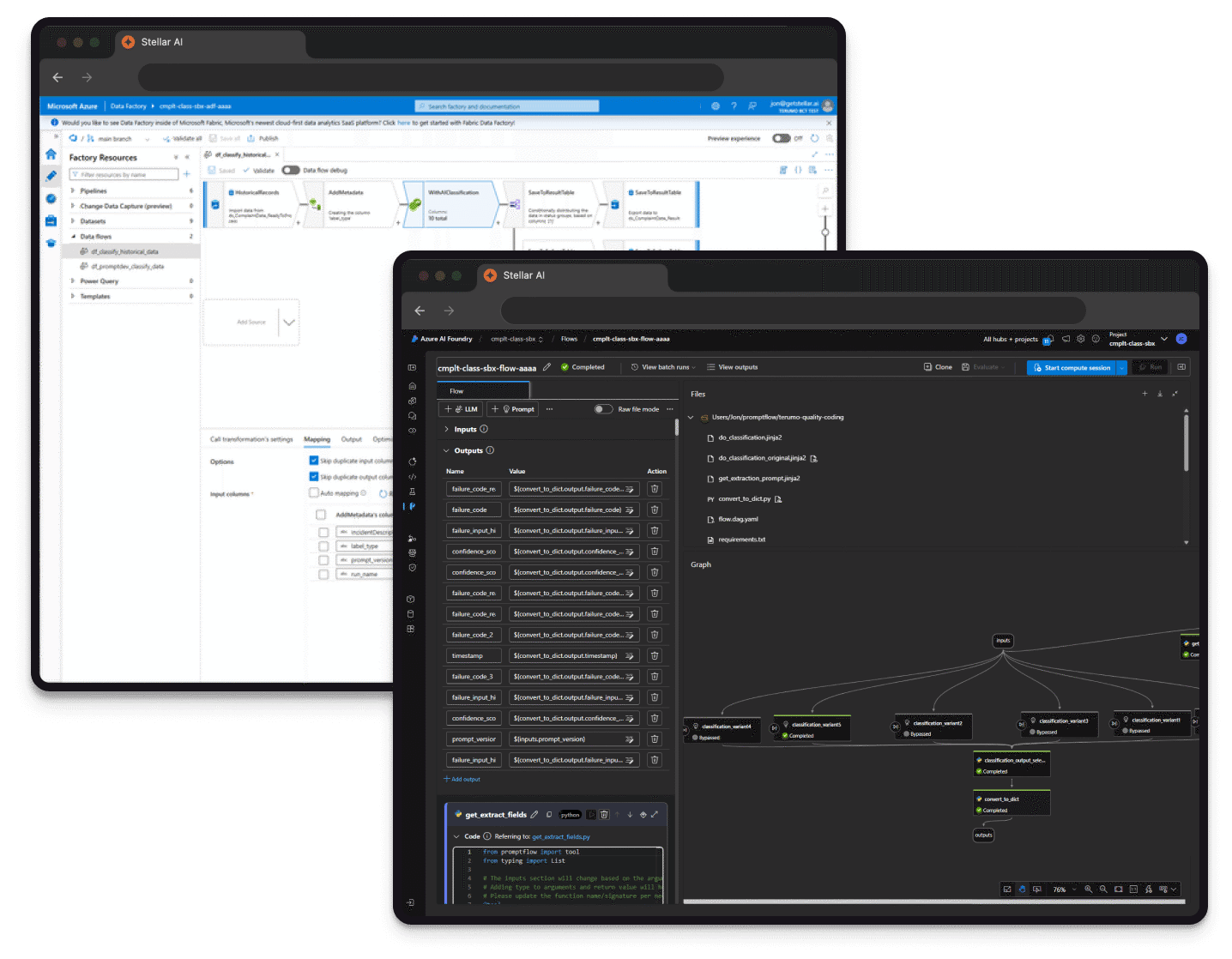Click the Clone button
This screenshot has height=959, width=1232.
(938, 367)
